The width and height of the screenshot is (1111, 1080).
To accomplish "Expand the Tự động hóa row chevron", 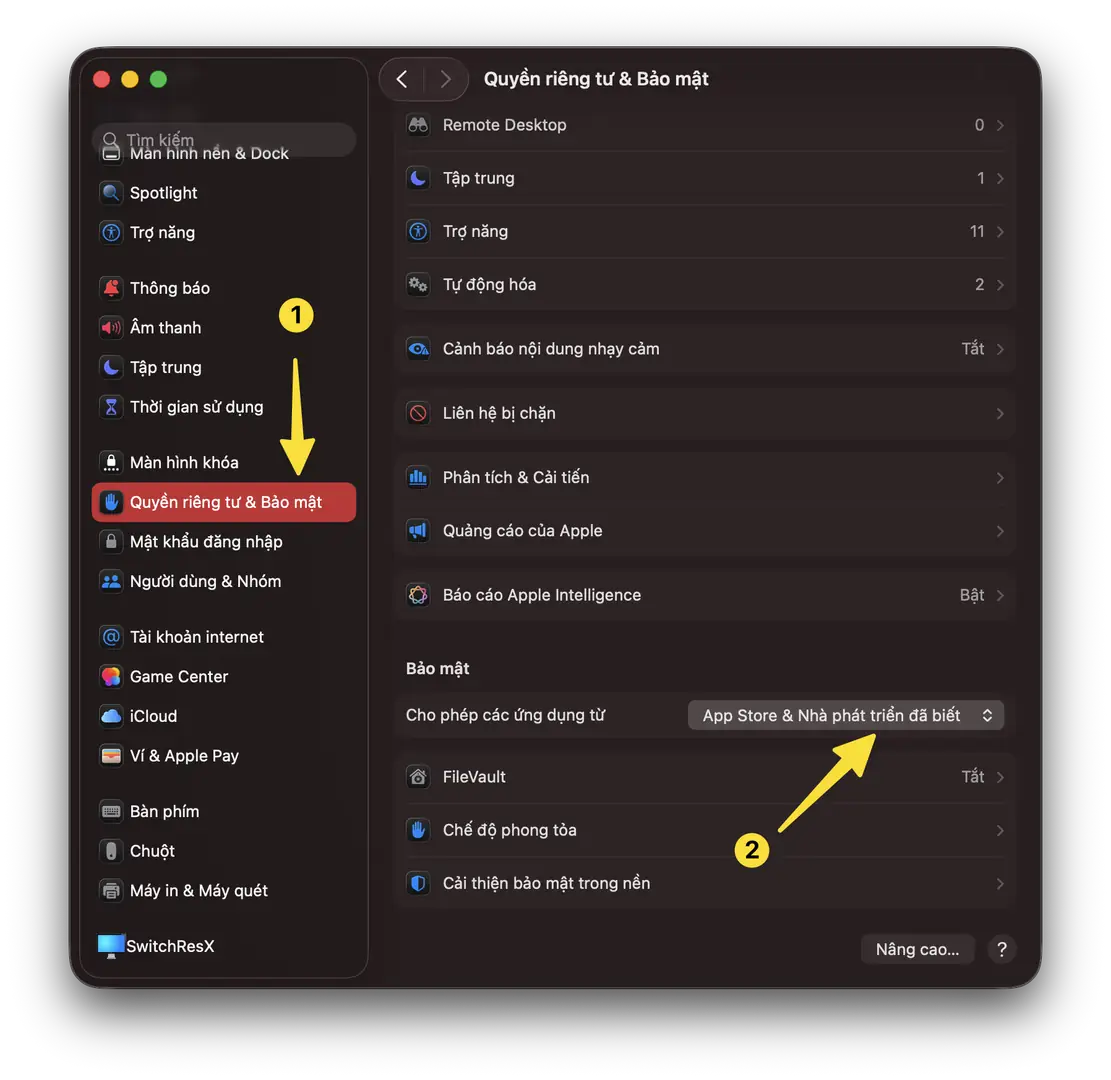I will (x=1000, y=285).
